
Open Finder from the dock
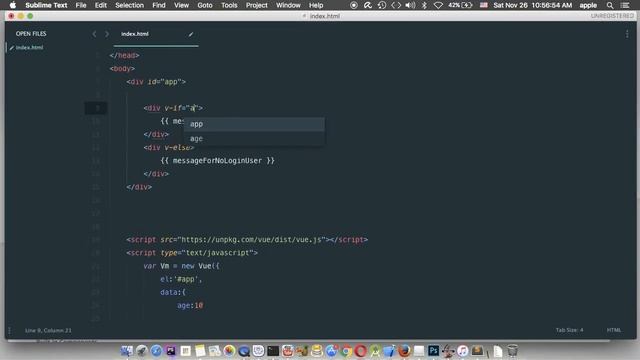coord(127,351)
